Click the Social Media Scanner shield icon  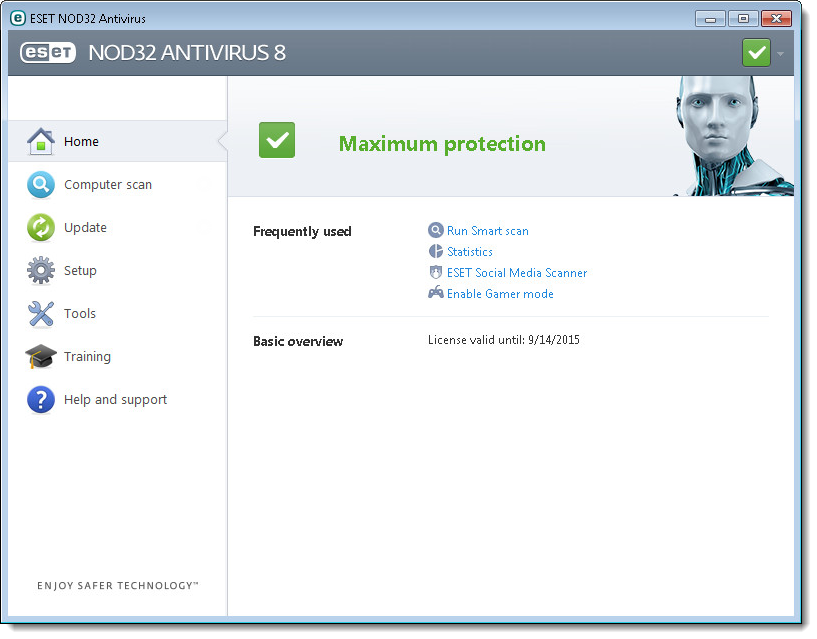(x=436, y=273)
